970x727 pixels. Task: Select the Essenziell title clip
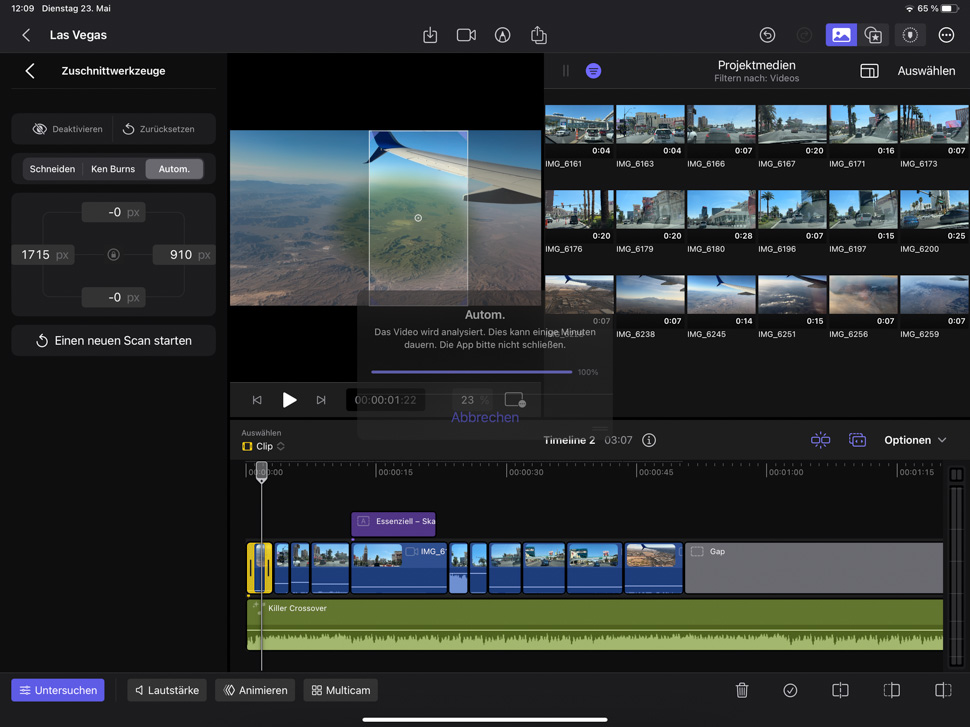(393, 524)
